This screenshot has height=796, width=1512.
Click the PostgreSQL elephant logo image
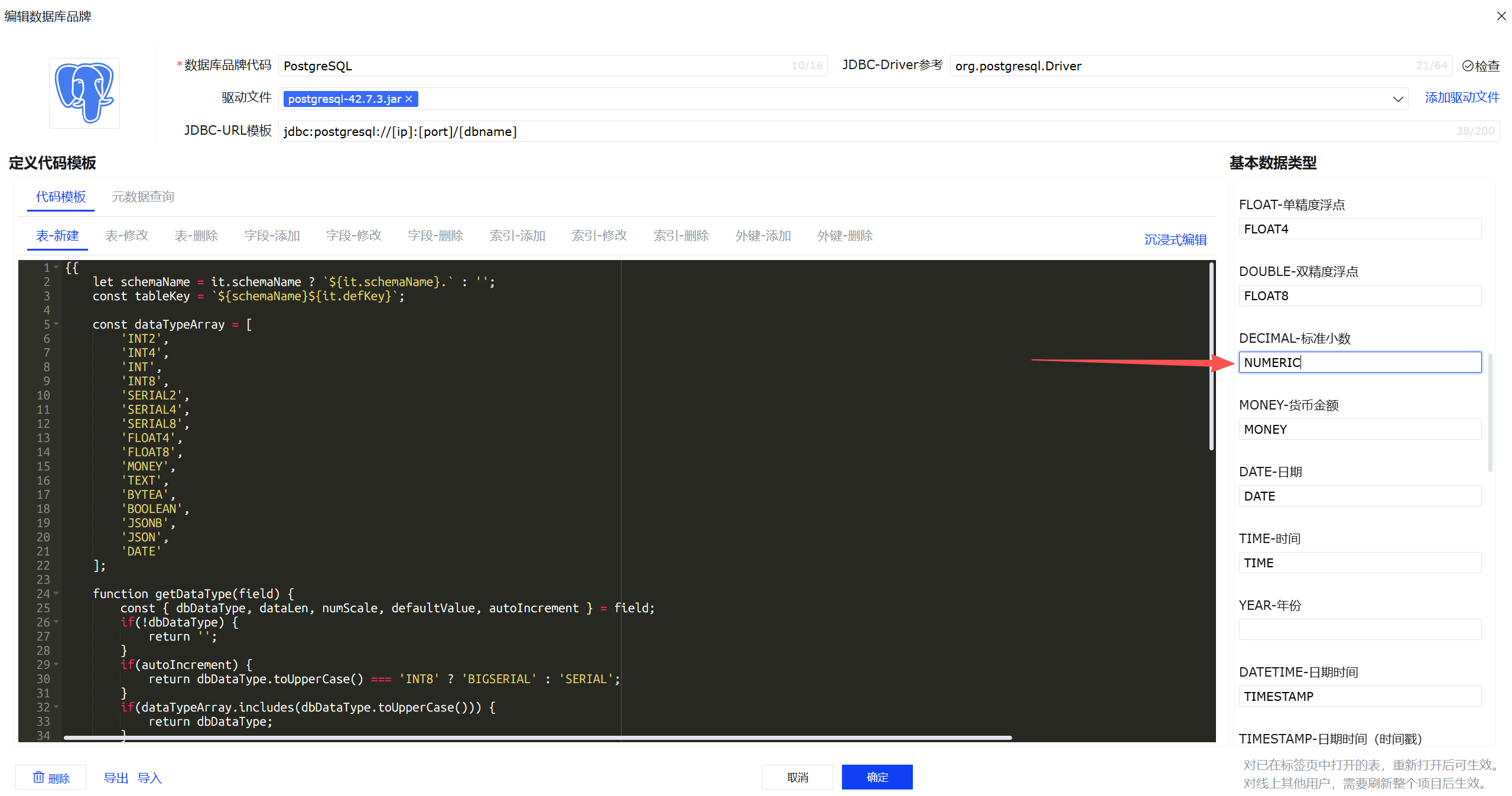coord(84,93)
